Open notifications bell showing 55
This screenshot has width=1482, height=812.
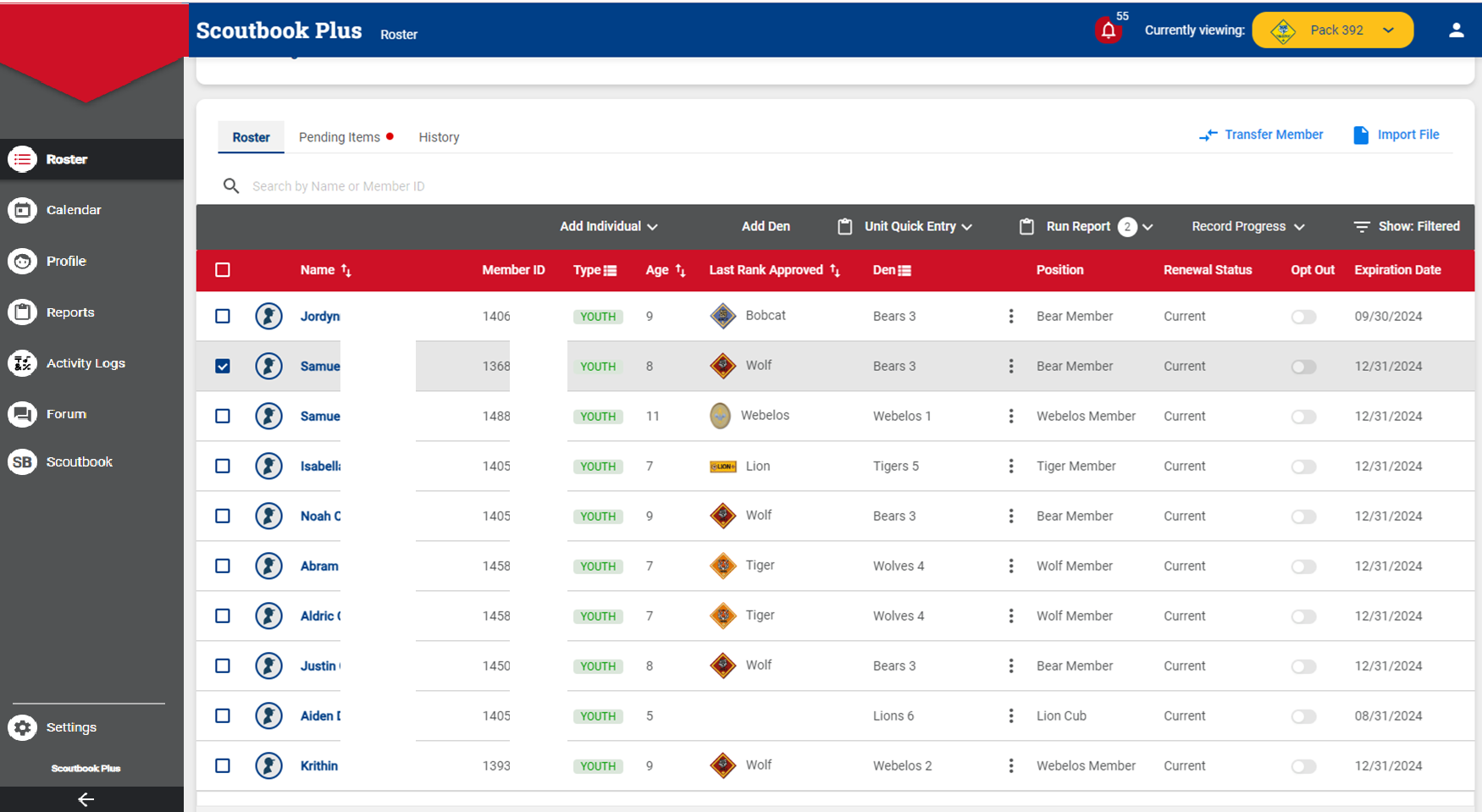(1109, 31)
